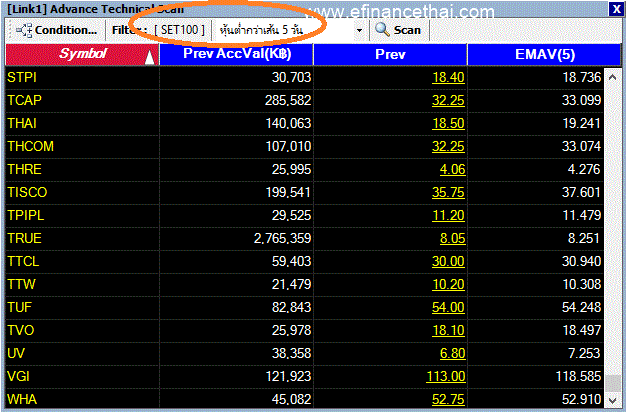Open the TISCO price 35.75 link
This screenshot has height=413, width=627.
tap(448, 192)
